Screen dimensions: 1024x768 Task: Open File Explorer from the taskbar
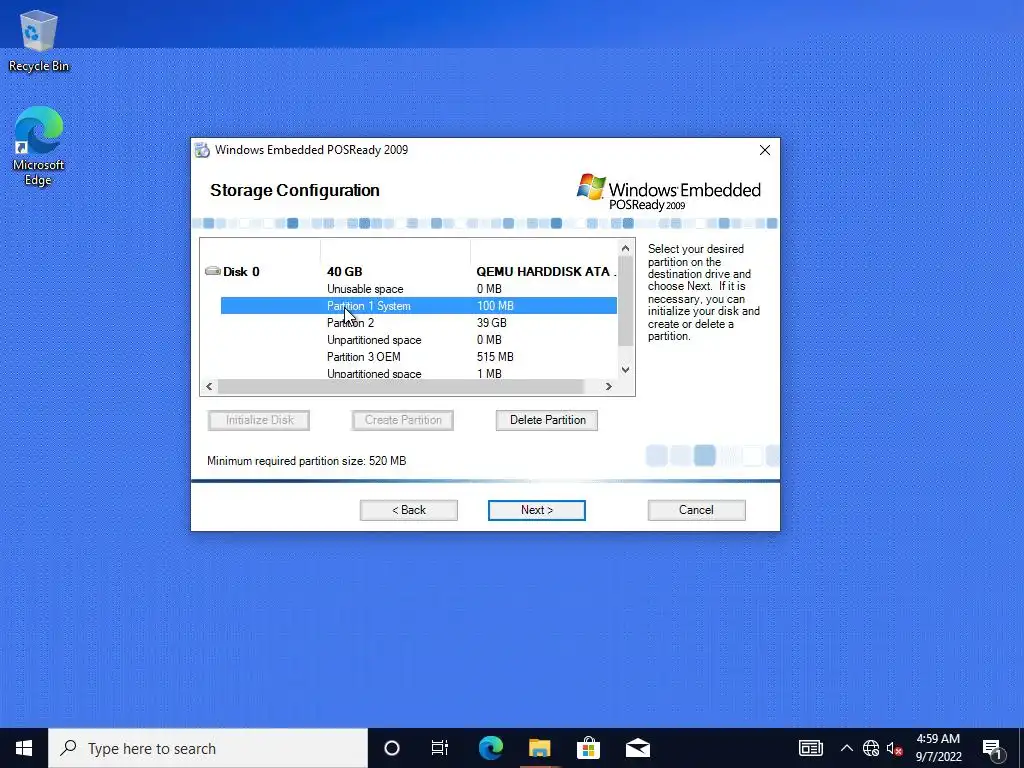click(x=539, y=748)
